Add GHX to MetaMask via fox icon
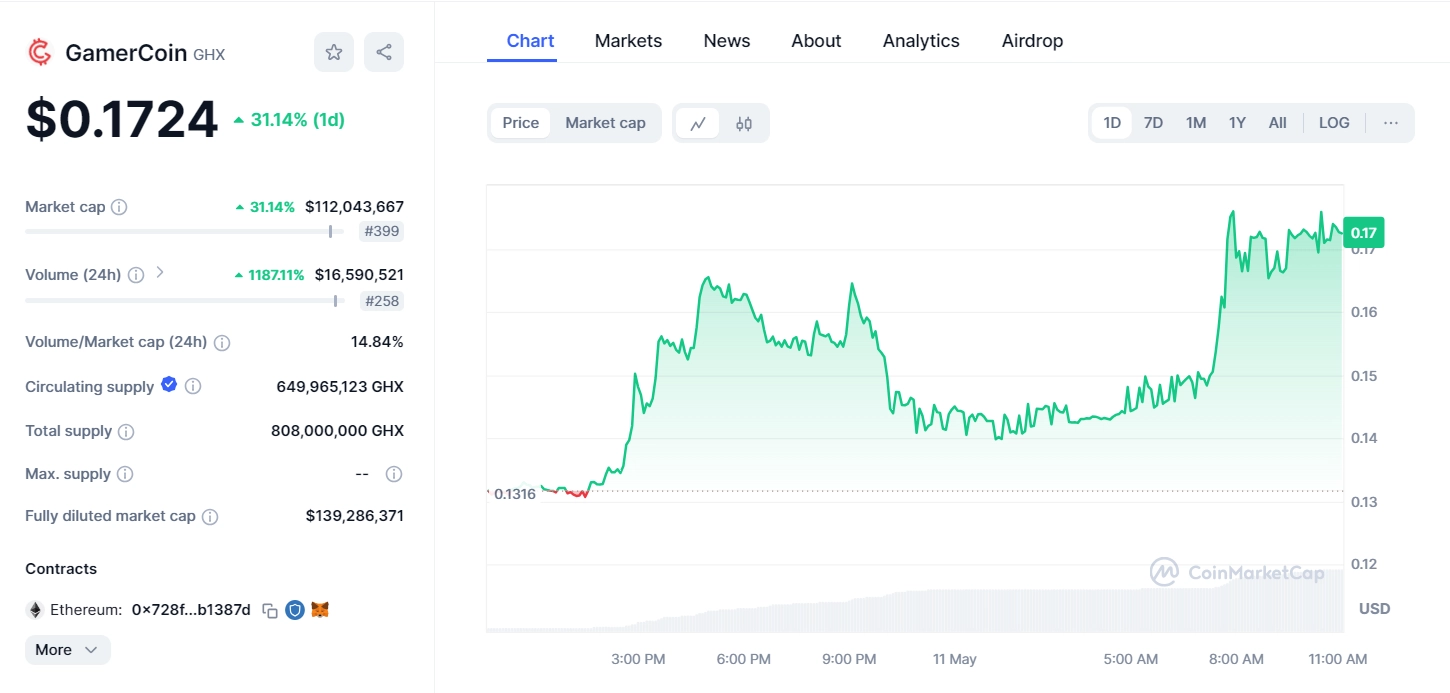1450x693 pixels. tap(319, 609)
